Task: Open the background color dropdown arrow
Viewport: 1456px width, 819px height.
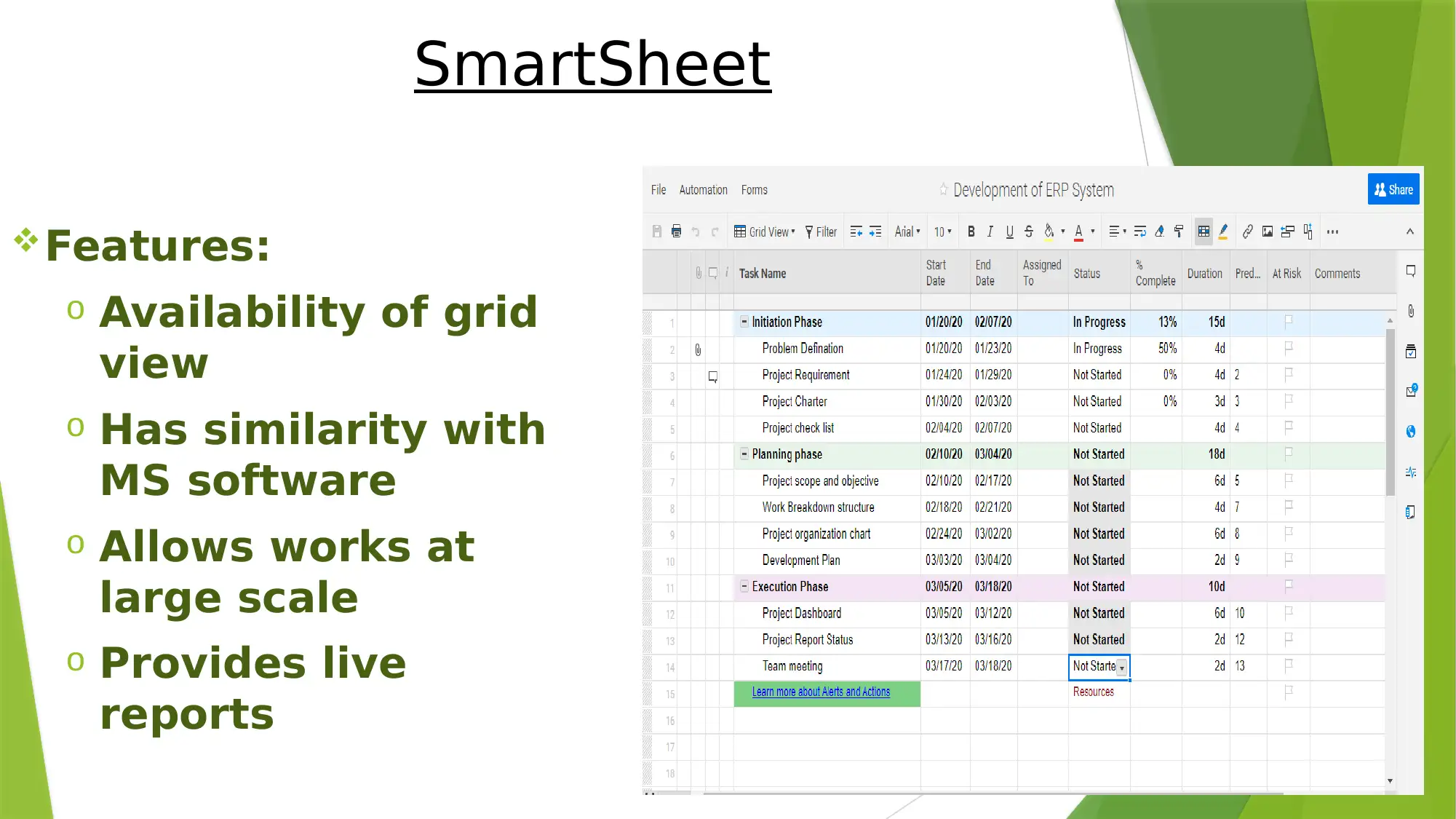Action: tap(1063, 232)
